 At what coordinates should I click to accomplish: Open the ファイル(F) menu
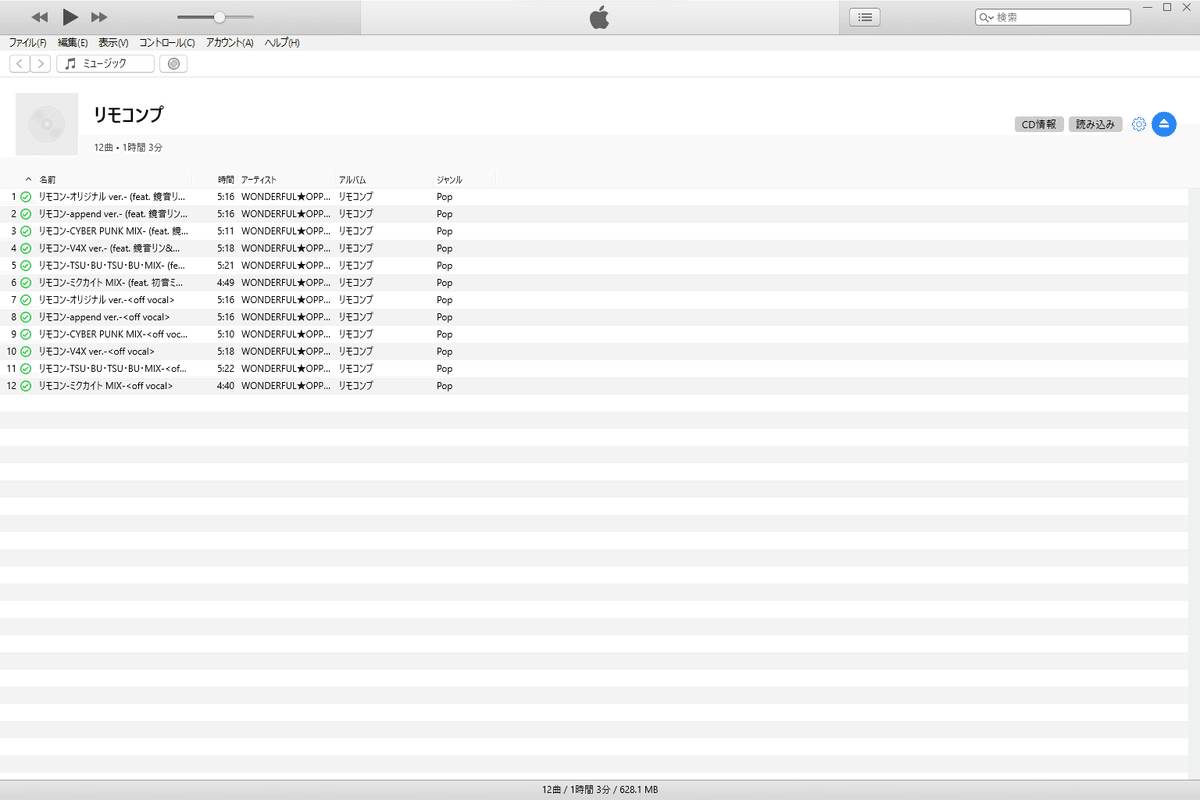click(28, 43)
